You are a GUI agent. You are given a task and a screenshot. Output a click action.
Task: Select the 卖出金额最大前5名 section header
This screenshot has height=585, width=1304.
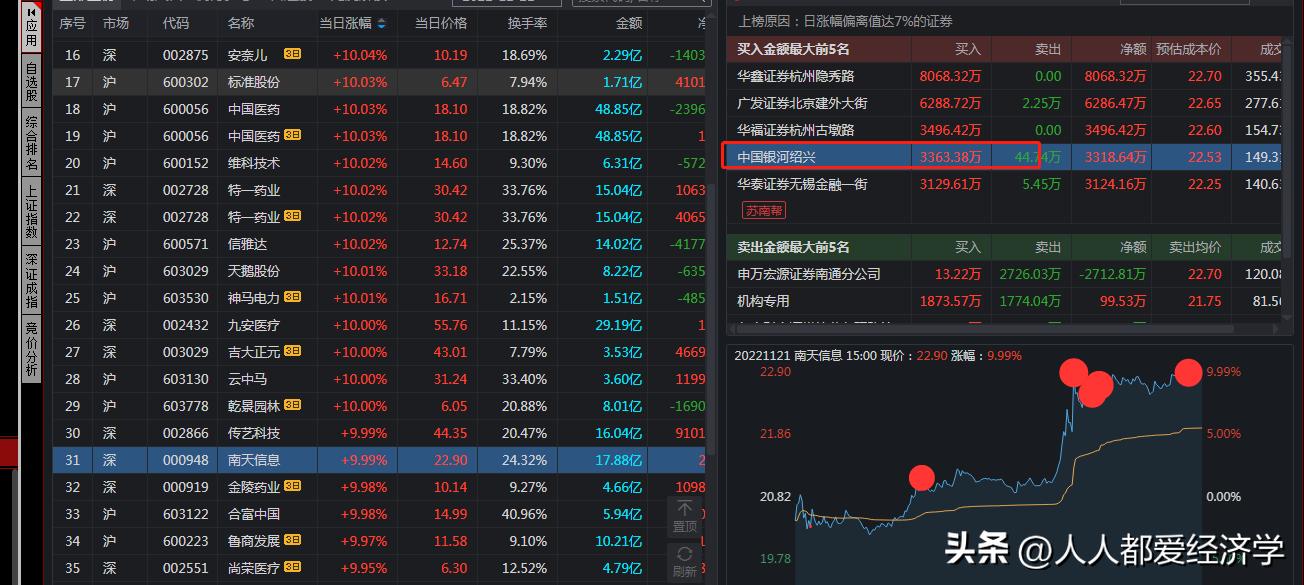tap(790, 246)
